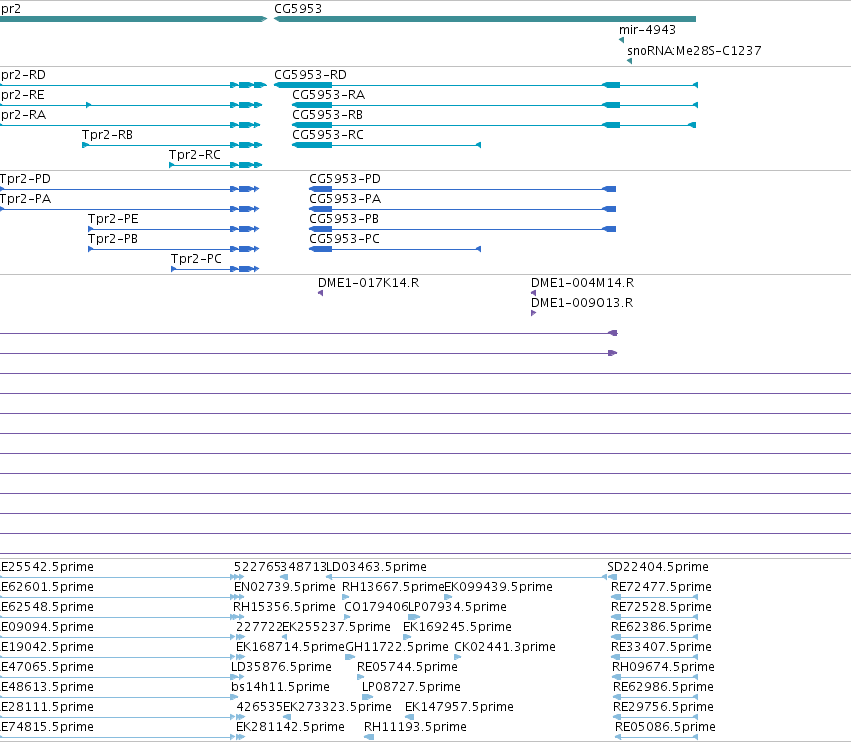Screen dimensions: 851x742
Task: Pick the RE29756.5prime EST label
Action: click(663, 707)
